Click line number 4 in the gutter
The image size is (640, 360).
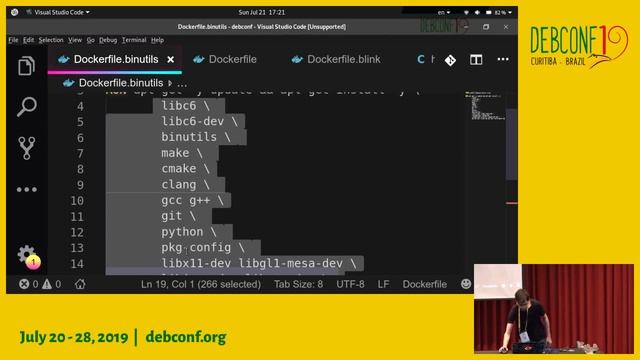click(x=80, y=106)
